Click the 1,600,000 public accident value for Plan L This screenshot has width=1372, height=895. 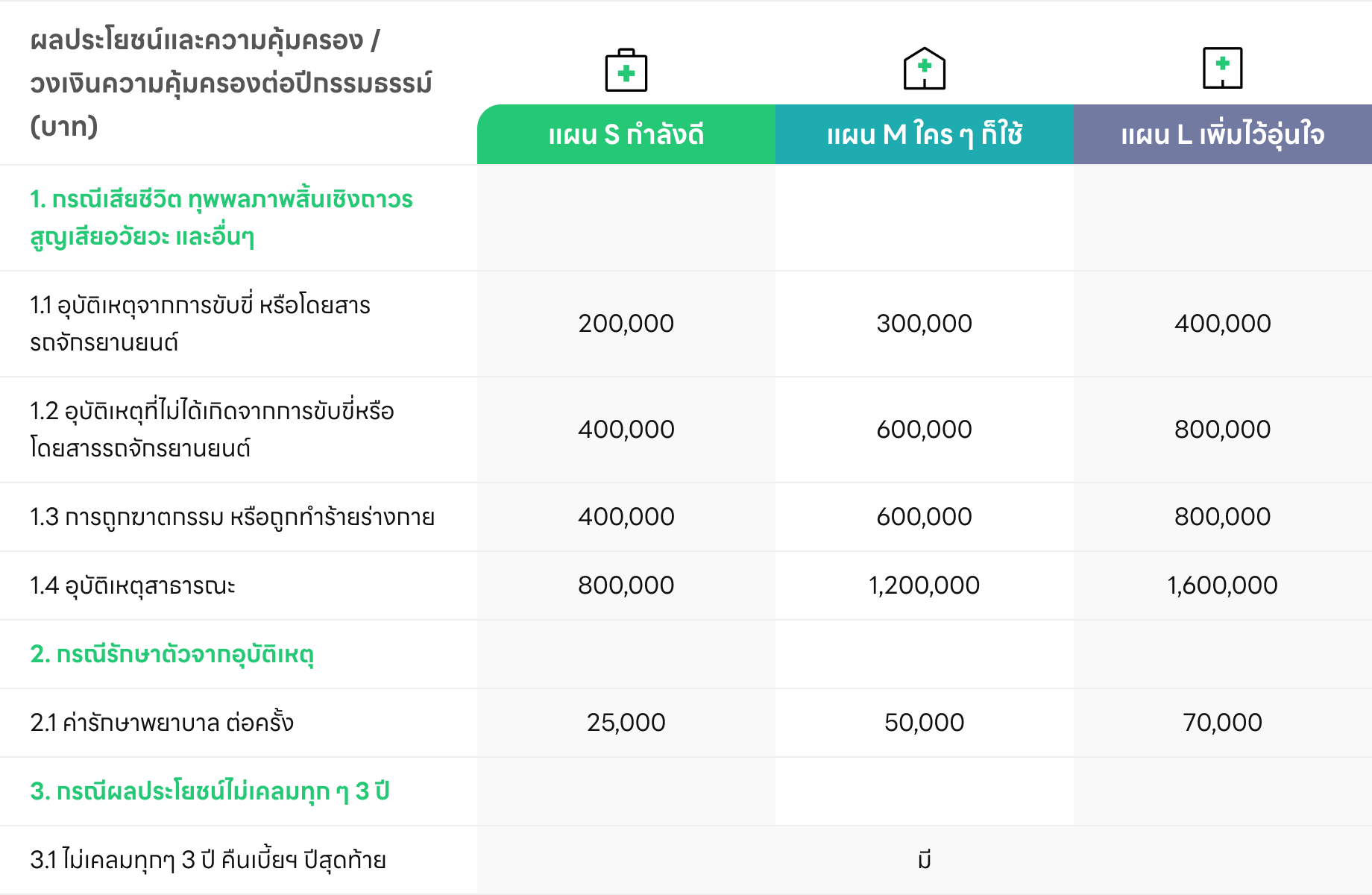pos(1222,585)
